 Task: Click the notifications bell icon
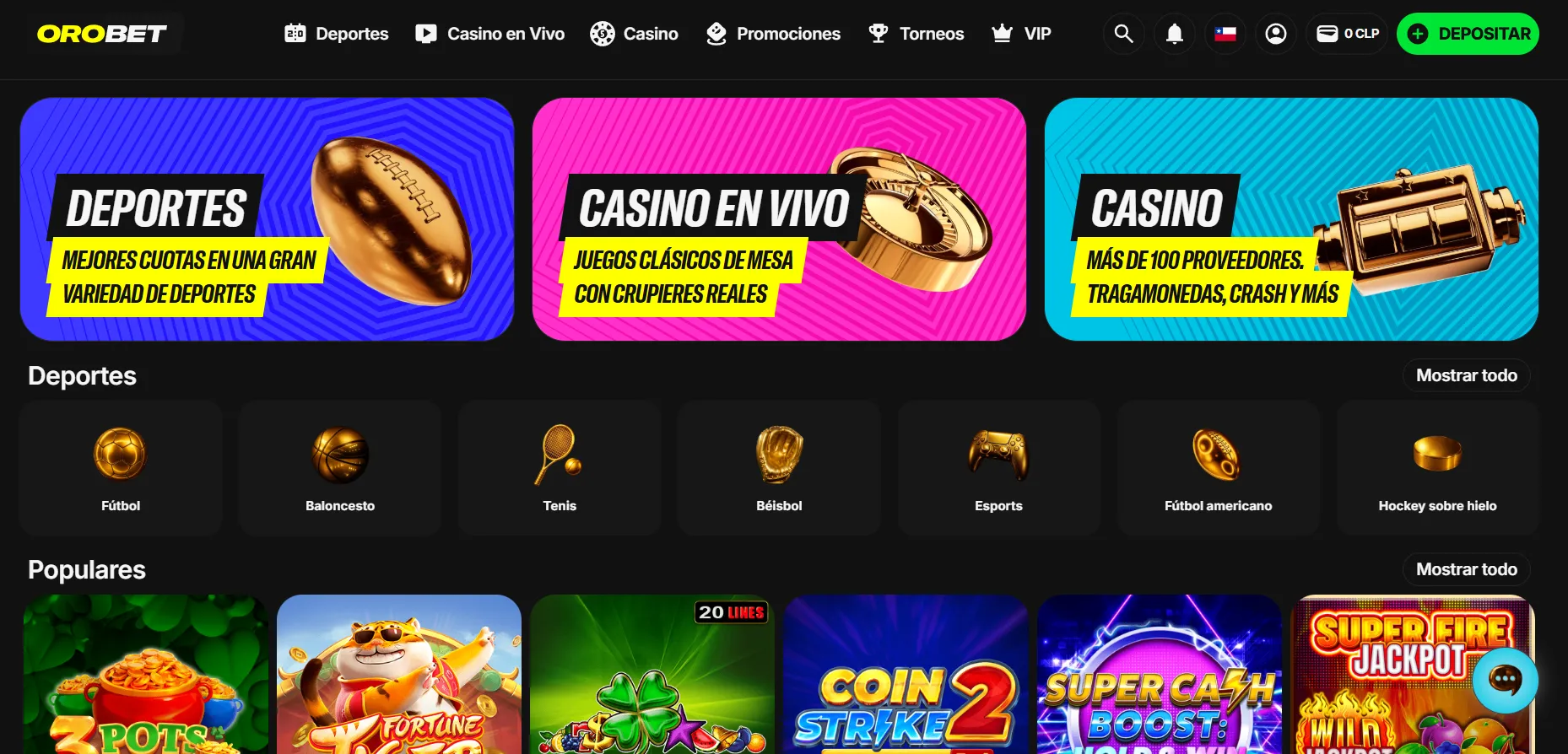1174,34
